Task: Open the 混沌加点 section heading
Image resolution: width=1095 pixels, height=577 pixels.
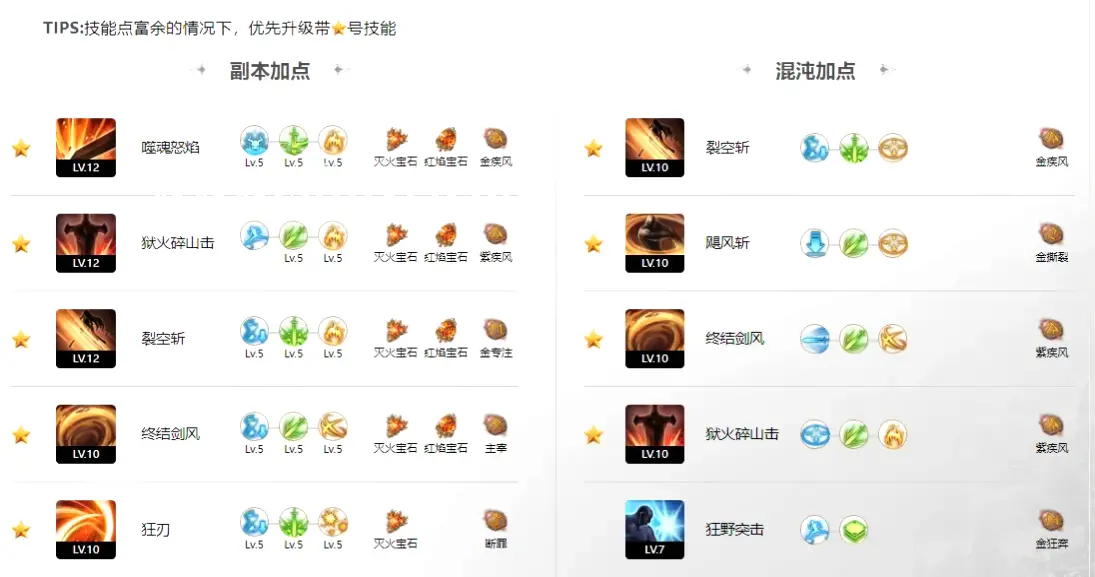Action: (815, 71)
